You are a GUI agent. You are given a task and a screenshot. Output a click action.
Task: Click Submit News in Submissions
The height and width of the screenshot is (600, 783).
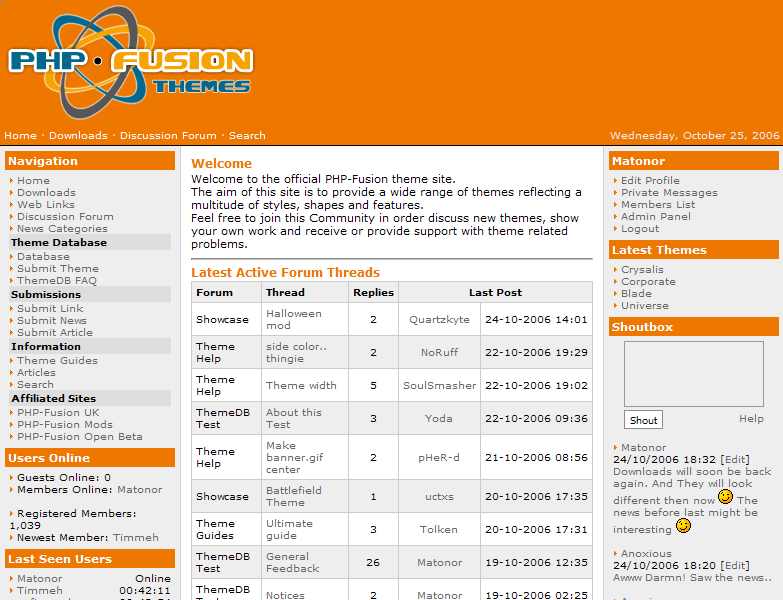52,320
